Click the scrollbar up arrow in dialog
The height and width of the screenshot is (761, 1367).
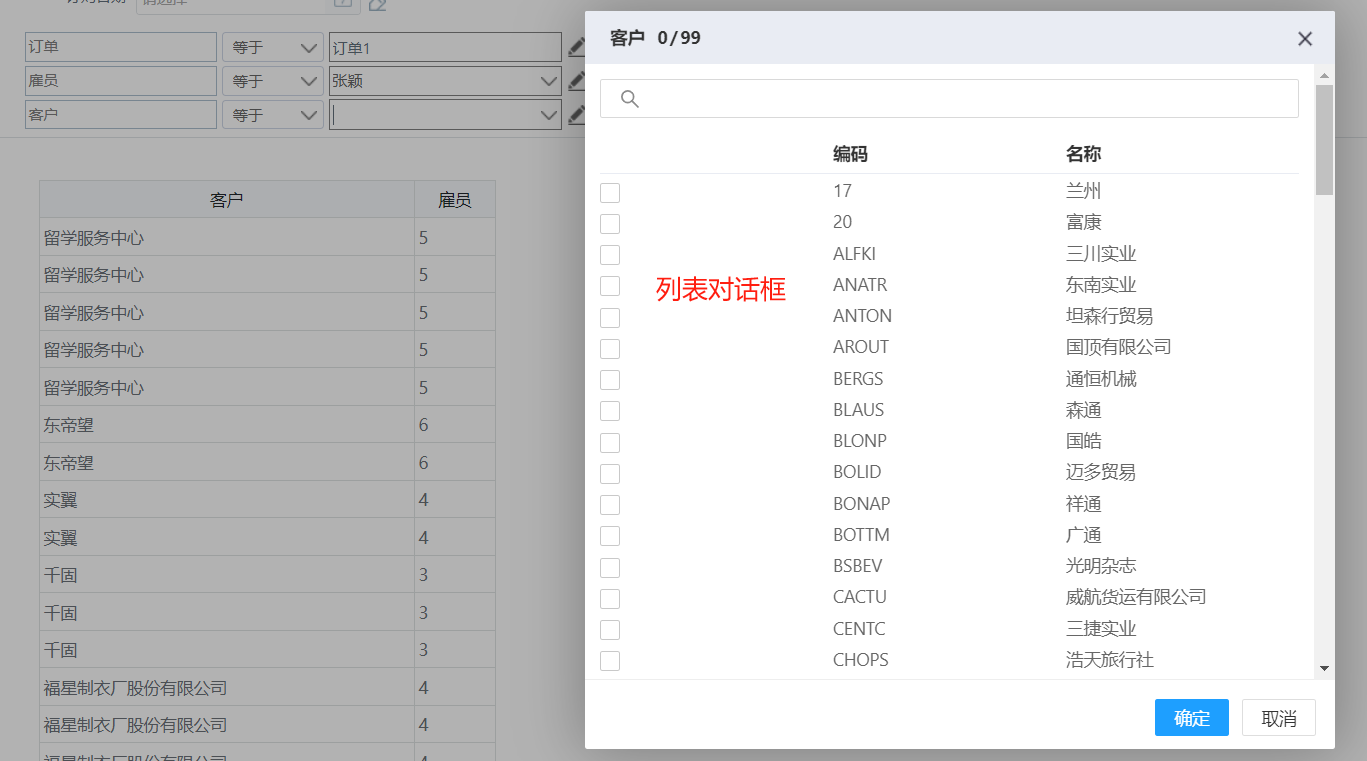click(1324, 76)
